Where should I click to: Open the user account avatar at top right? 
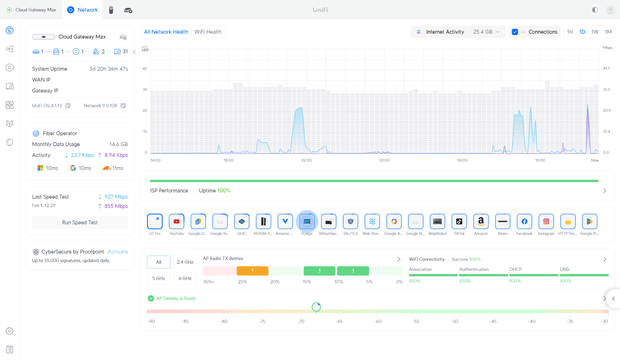click(611, 10)
